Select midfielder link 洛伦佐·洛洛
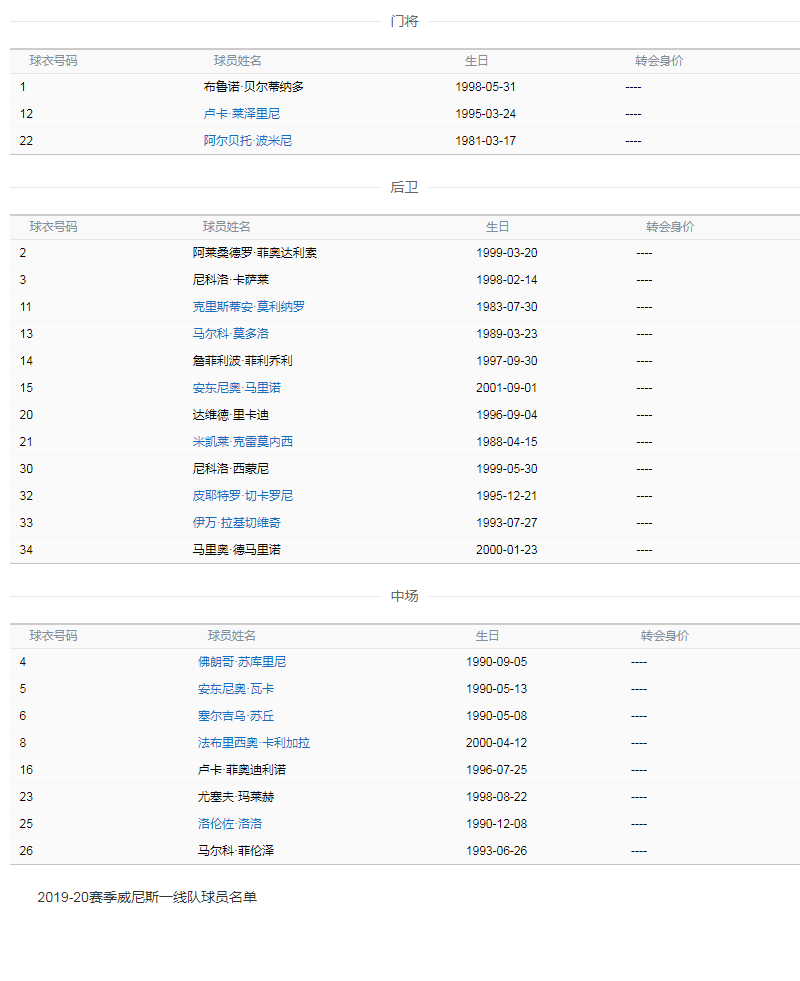The width and height of the screenshot is (800, 981). coord(230,824)
